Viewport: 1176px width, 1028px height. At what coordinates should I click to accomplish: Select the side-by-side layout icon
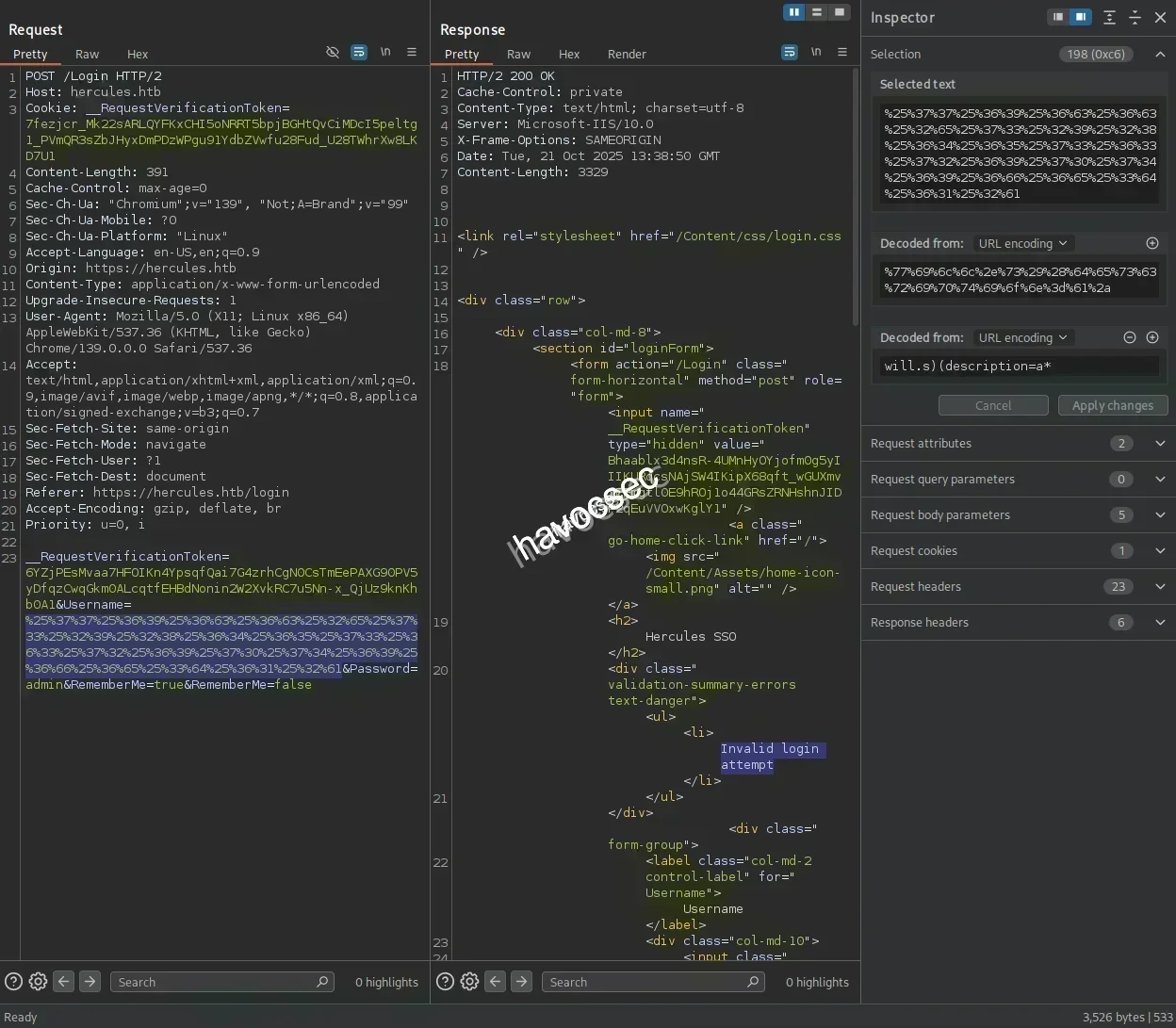pos(794,12)
